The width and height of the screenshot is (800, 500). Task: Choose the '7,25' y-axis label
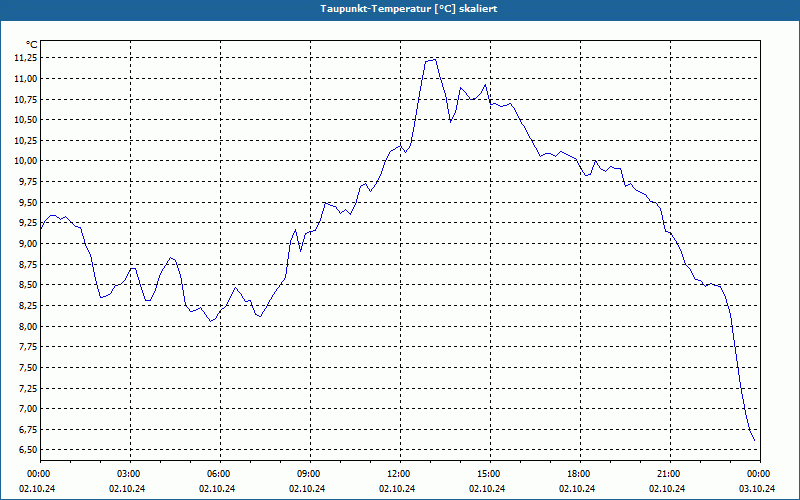27,388
